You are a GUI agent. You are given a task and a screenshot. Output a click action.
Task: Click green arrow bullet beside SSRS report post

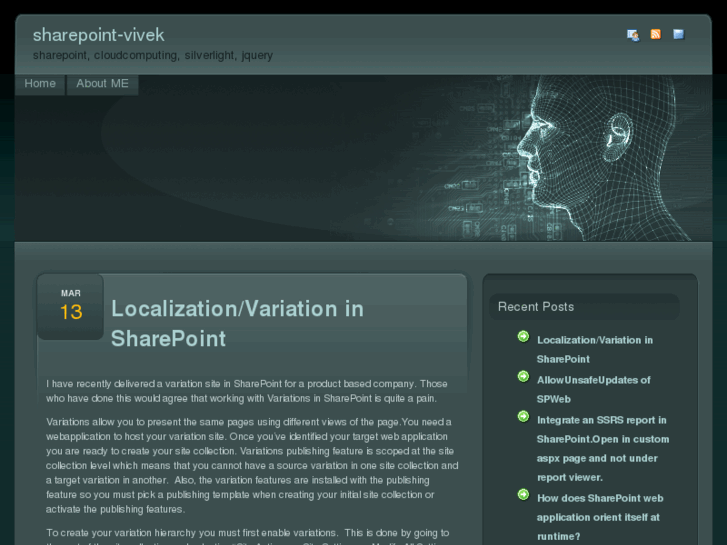pos(523,417)
